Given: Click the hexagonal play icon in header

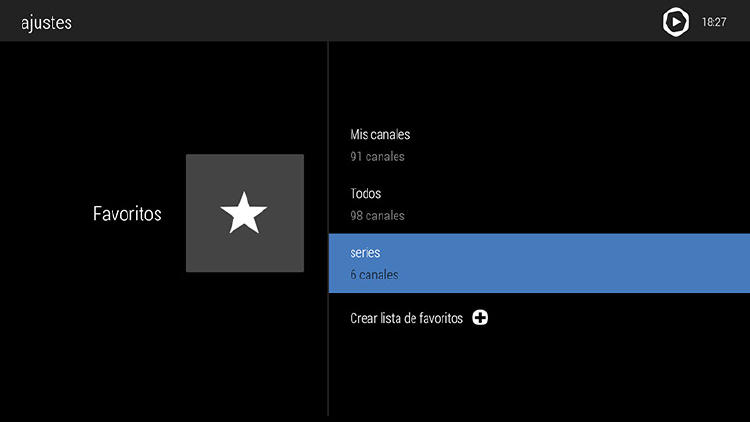Looking at the screenshot, I should pyautogui.click(x=676, y=21).
